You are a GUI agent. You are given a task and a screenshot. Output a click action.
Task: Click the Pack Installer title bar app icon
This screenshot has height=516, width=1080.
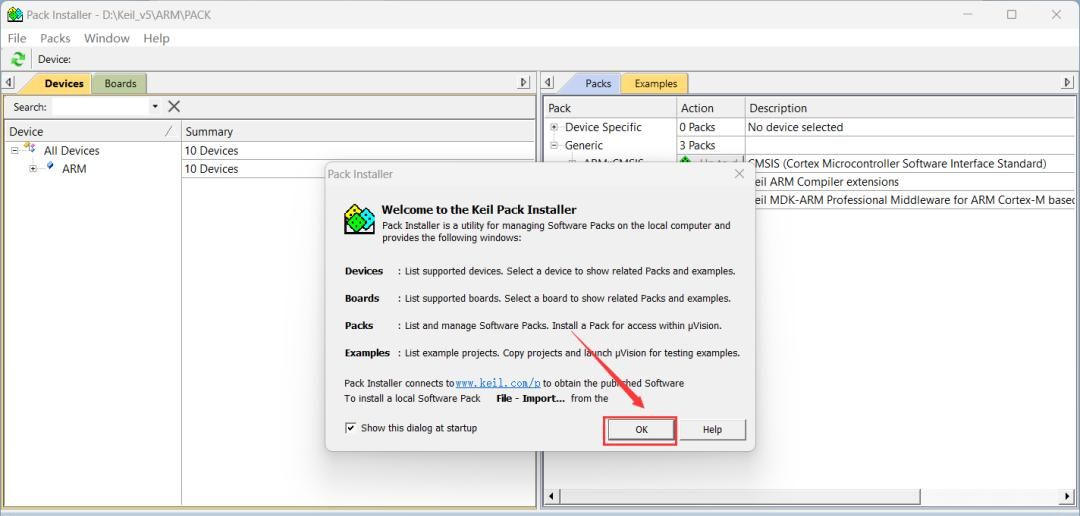pyautogui.click(x=14, y=15)
